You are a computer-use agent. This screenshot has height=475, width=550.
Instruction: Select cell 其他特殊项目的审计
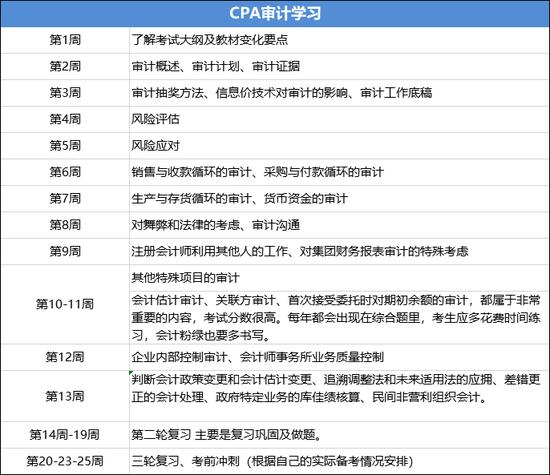click(339, 278)
